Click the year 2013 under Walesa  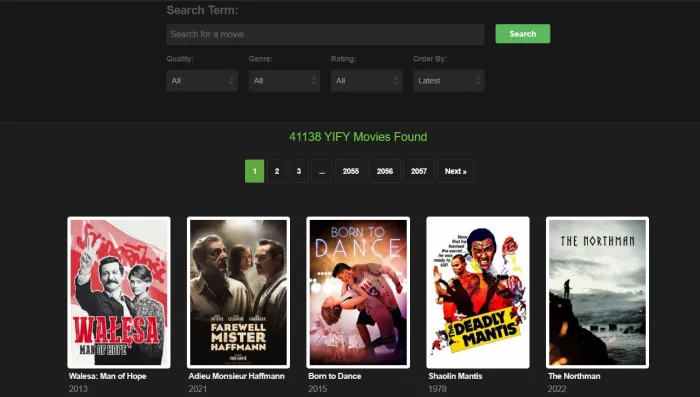[78, 389]
